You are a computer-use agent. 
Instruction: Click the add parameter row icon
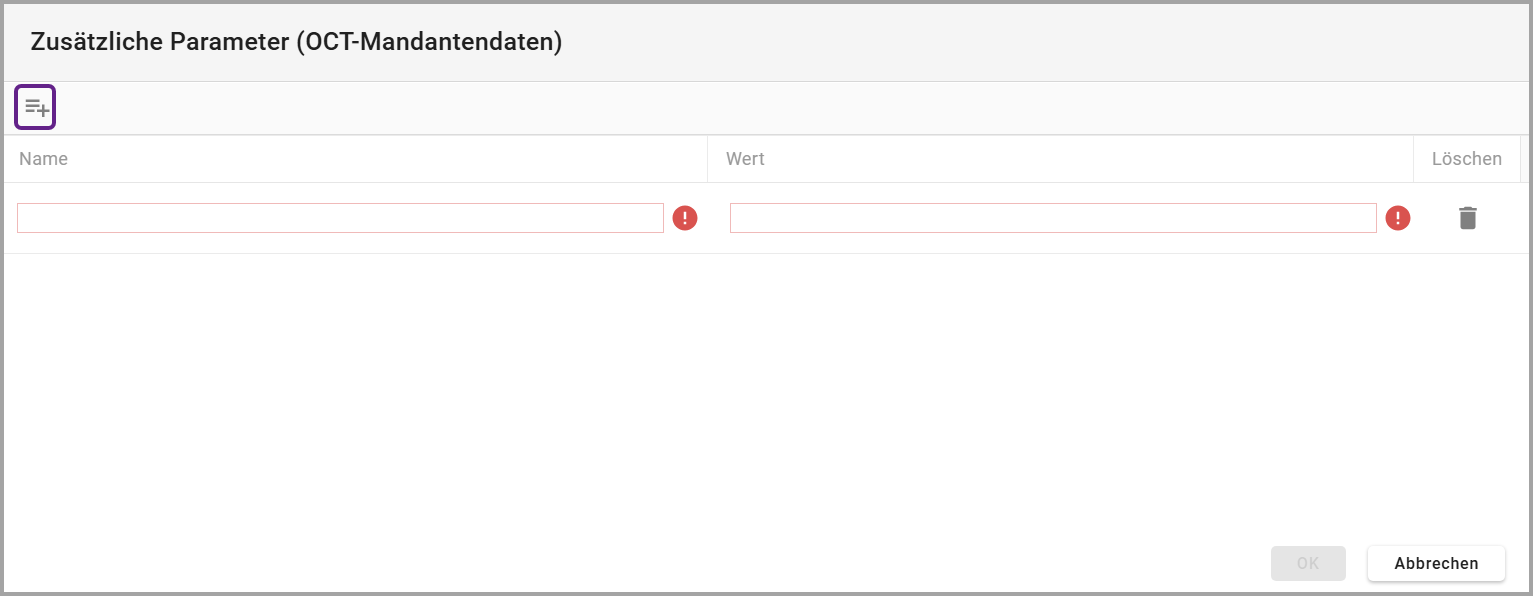coord(35,107)
